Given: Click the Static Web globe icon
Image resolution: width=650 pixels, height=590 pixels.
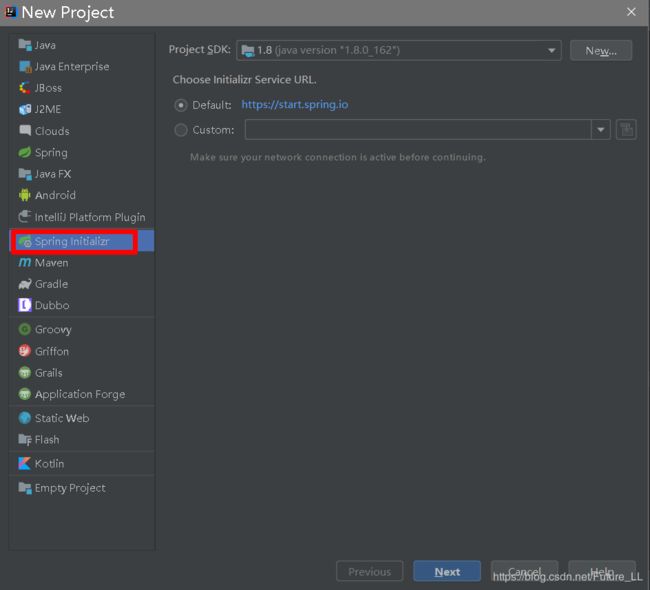Looking at the screenshot, I should pos(25,418).
